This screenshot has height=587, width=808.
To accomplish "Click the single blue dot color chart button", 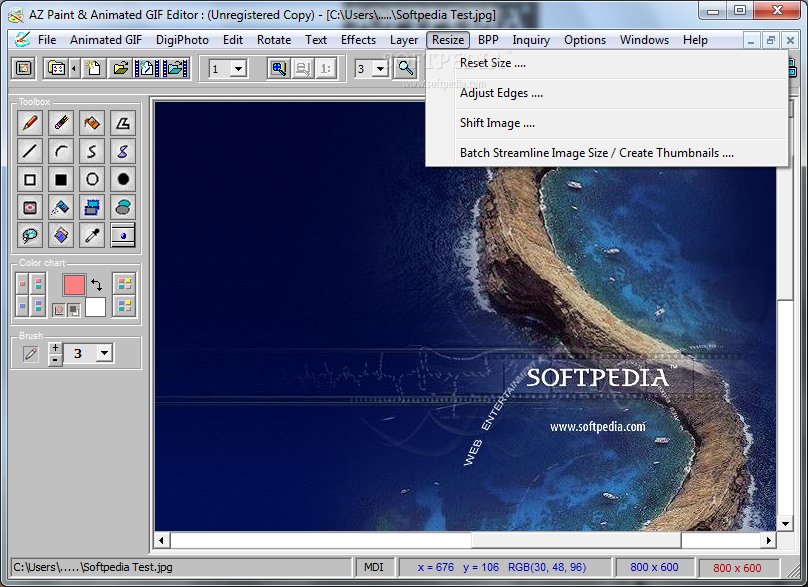I will pos(22,306).
